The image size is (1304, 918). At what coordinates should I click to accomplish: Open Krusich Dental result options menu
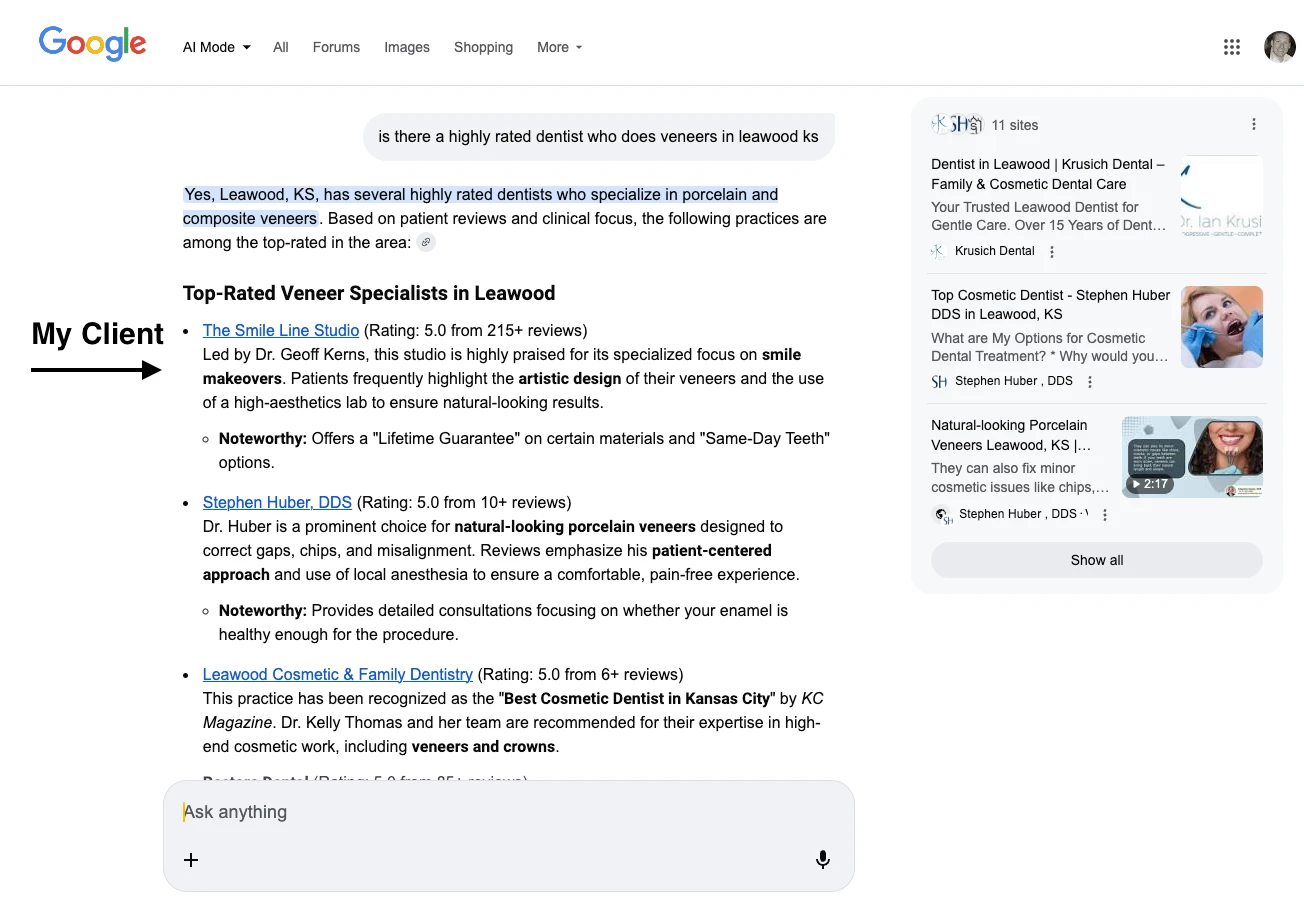pos(1051,252)
